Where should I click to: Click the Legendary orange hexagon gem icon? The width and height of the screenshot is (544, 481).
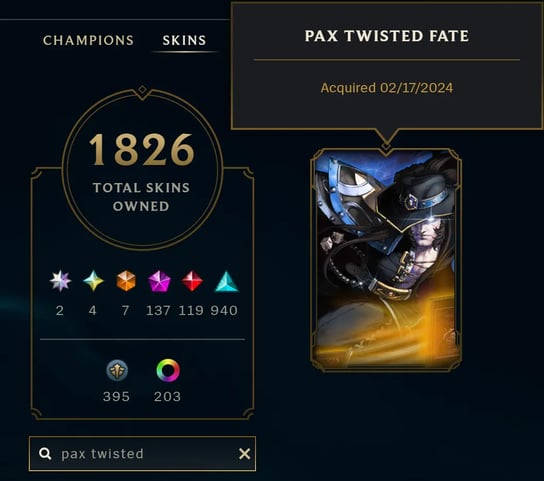pyautogui.click(x=126, y=281)
